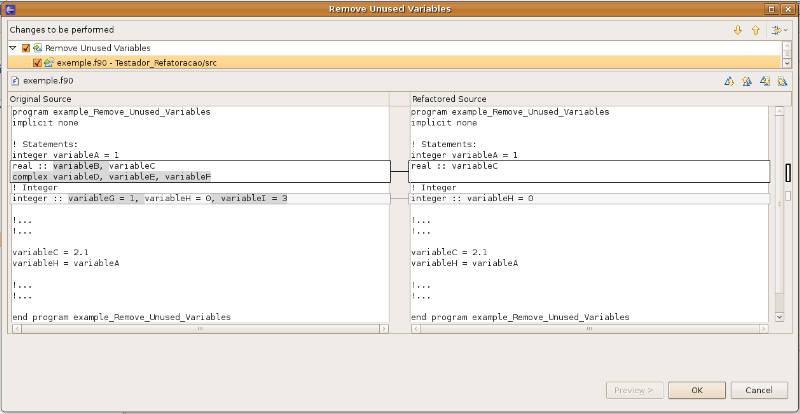Viewport: 800px width, 414px height.
Task: Go to previous change icon
Action: (x=782, y=81)
